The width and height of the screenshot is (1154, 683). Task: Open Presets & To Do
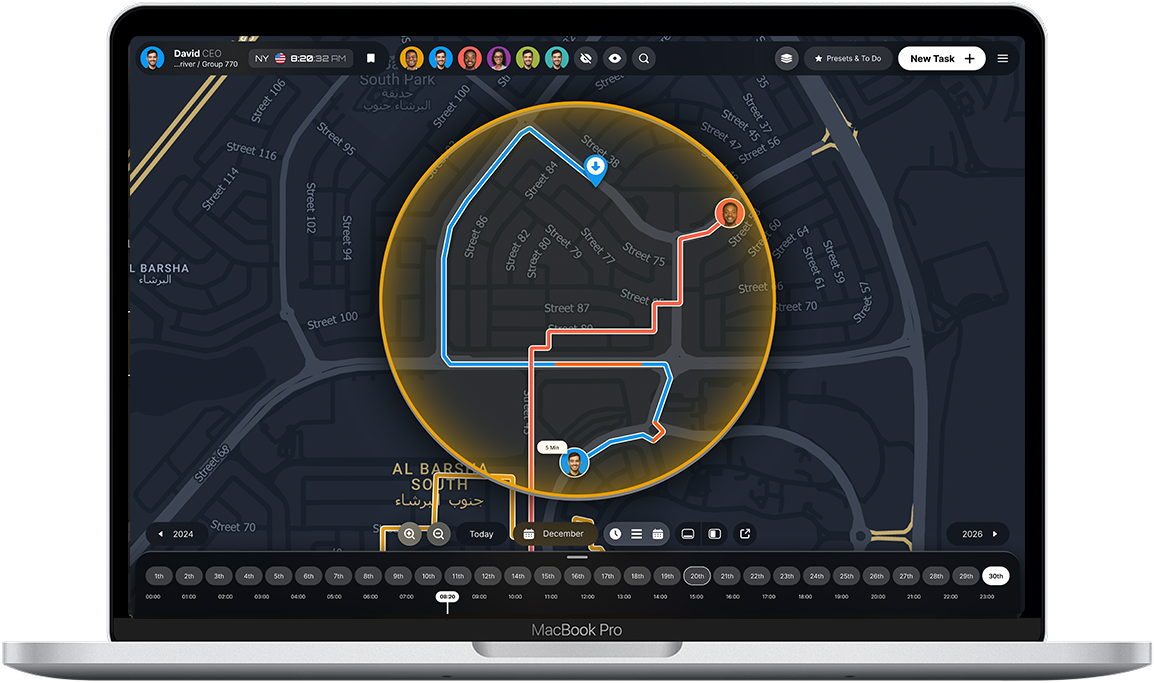pos(848,58)
